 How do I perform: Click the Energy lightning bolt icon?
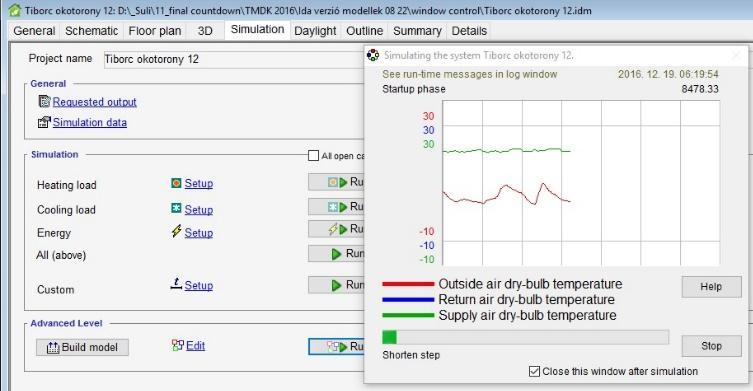[x=176, y=231]
